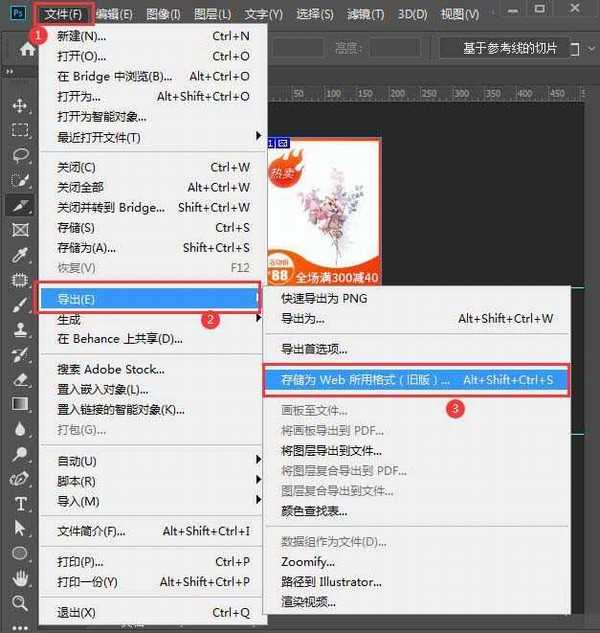Select the Hand tool
The height and width of the screenshot is (633, 600).
click(x=20, y=578)
